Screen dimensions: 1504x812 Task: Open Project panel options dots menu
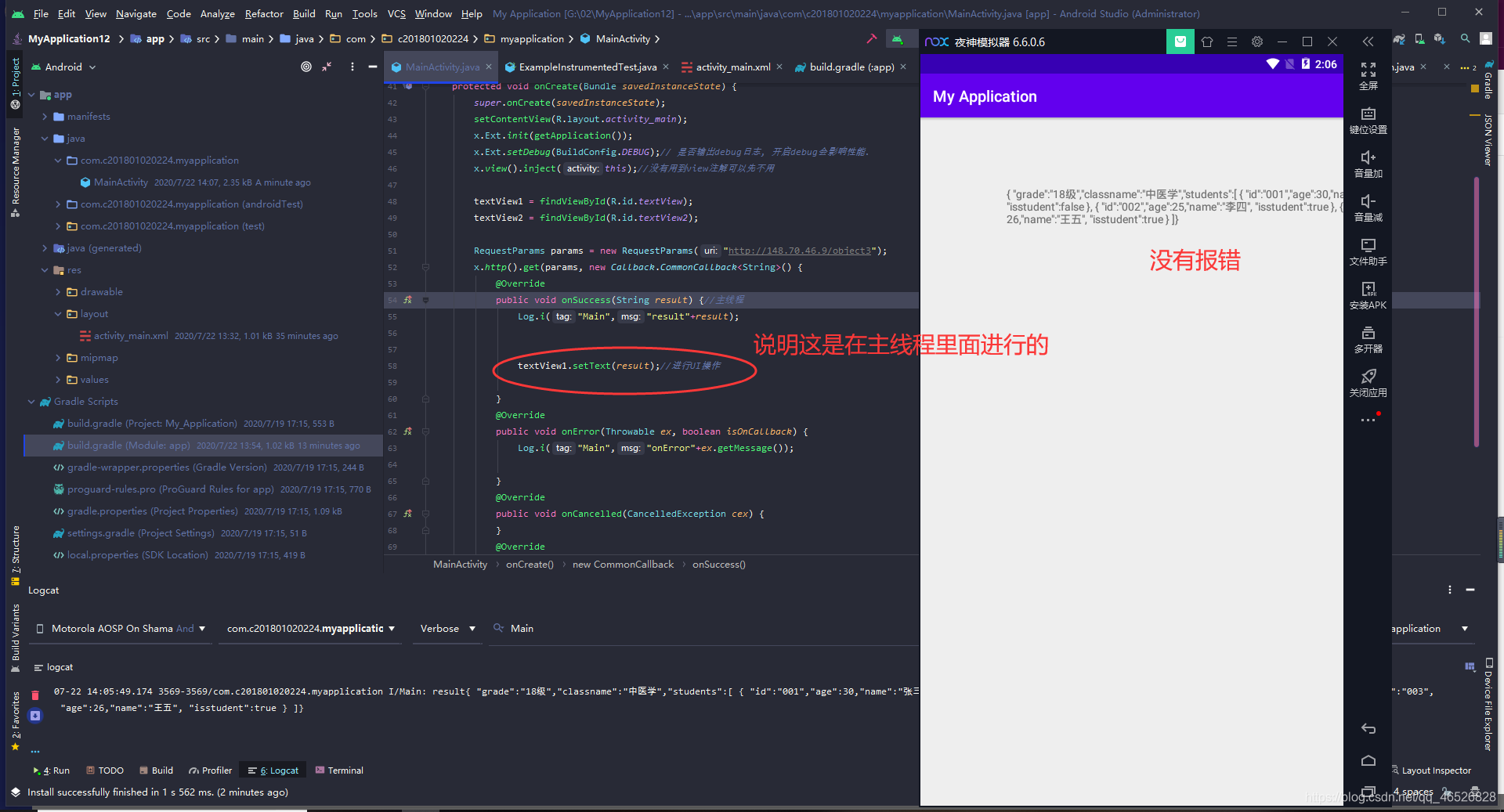coord(352,67)
